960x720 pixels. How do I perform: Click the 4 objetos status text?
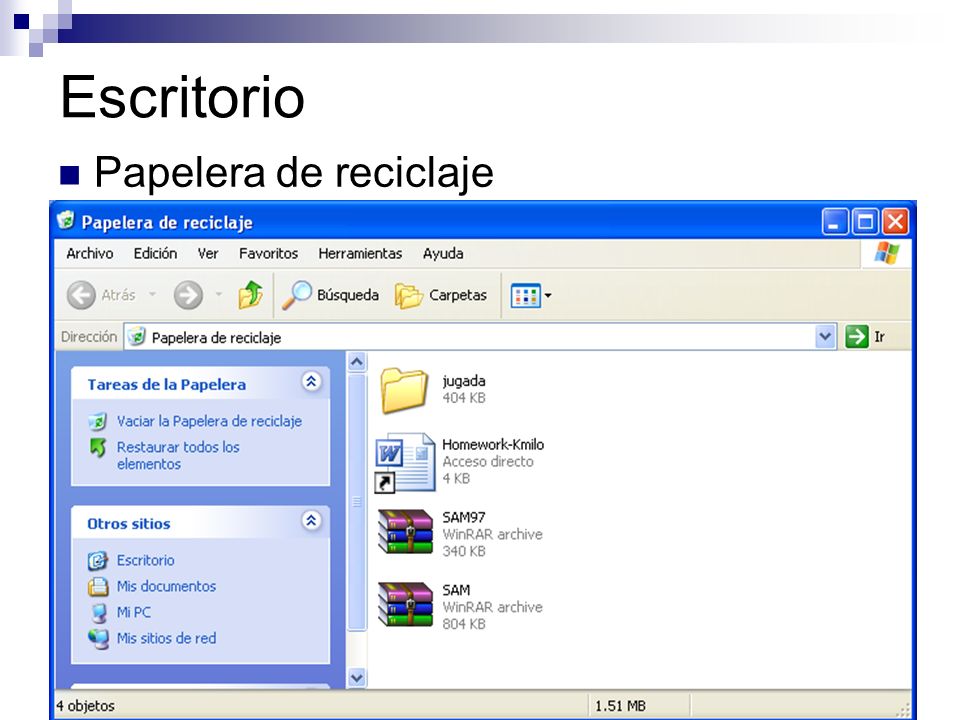86,706
